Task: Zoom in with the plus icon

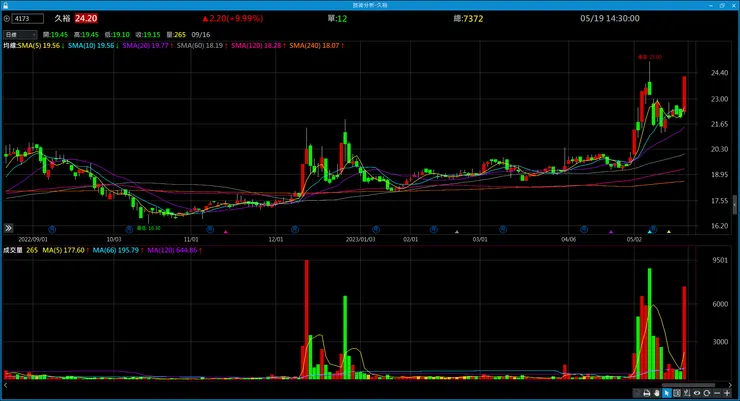Action: 727,393
